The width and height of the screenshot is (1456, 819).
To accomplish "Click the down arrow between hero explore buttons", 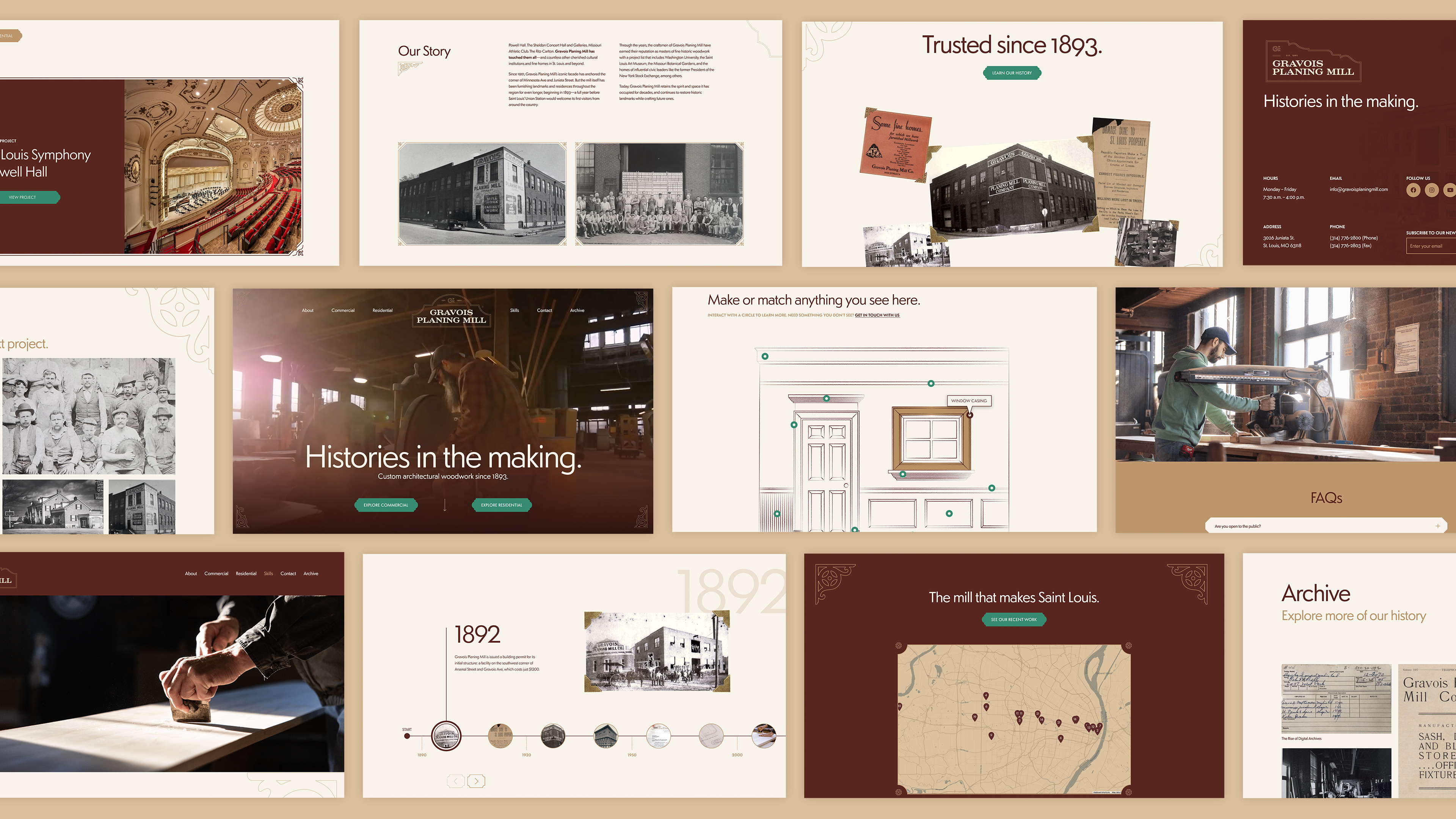I will click(445, 505).
